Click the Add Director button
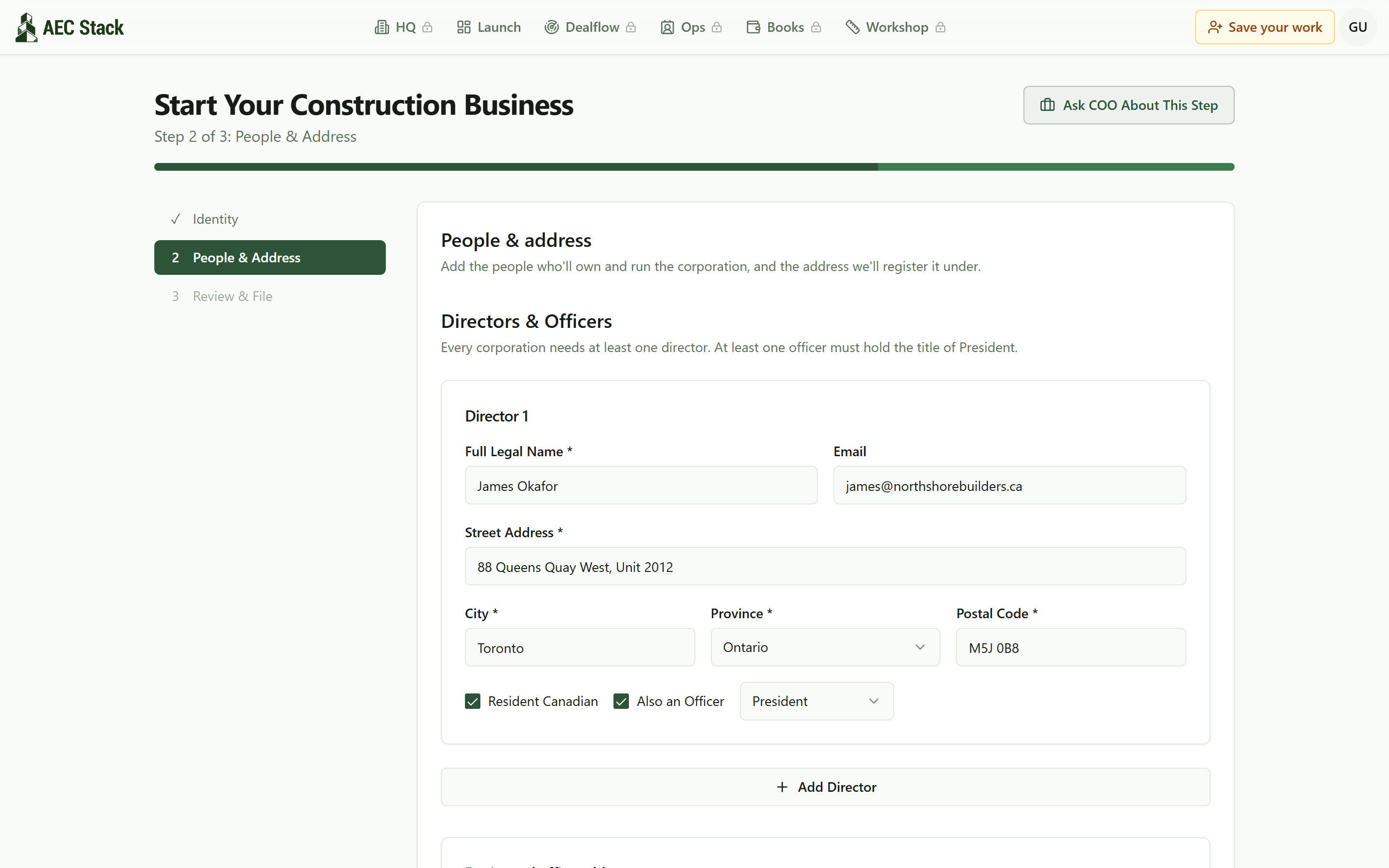 click(x=825, y=787)
